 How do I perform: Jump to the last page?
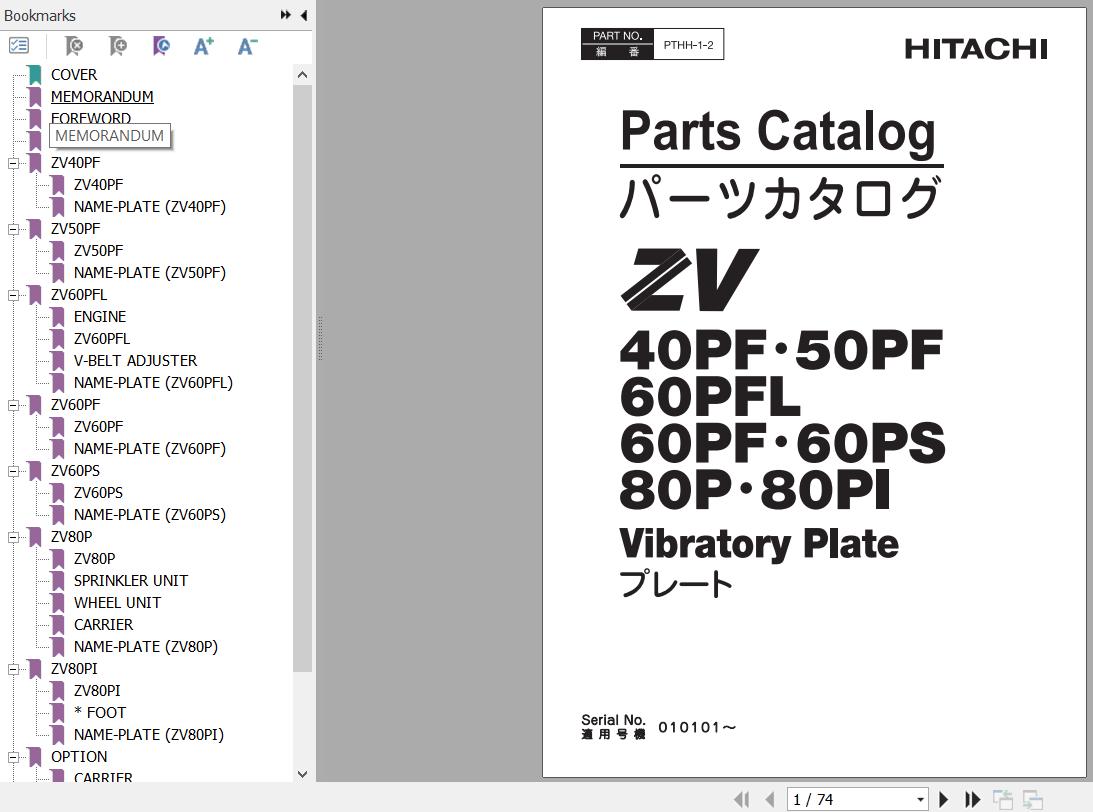[972, 799]
